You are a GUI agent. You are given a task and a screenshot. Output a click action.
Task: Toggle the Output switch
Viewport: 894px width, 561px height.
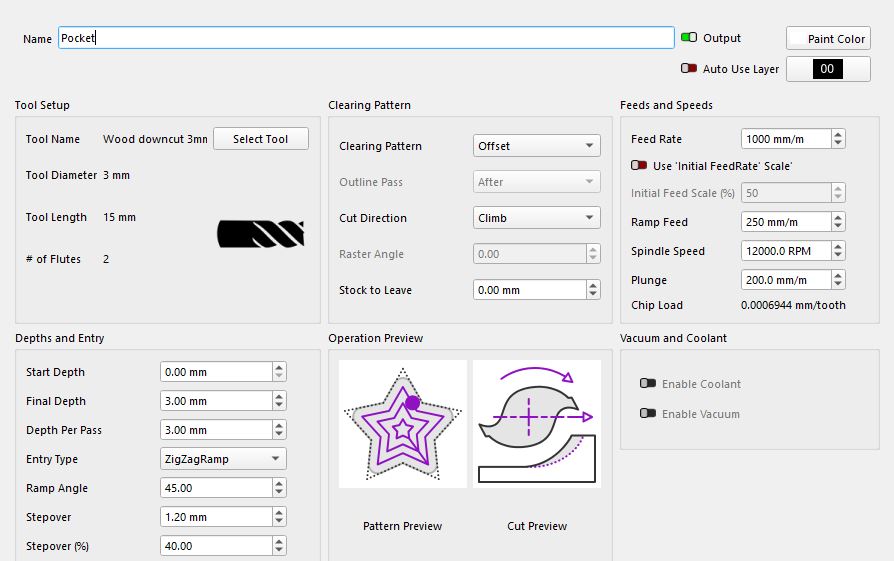[689, 38]
